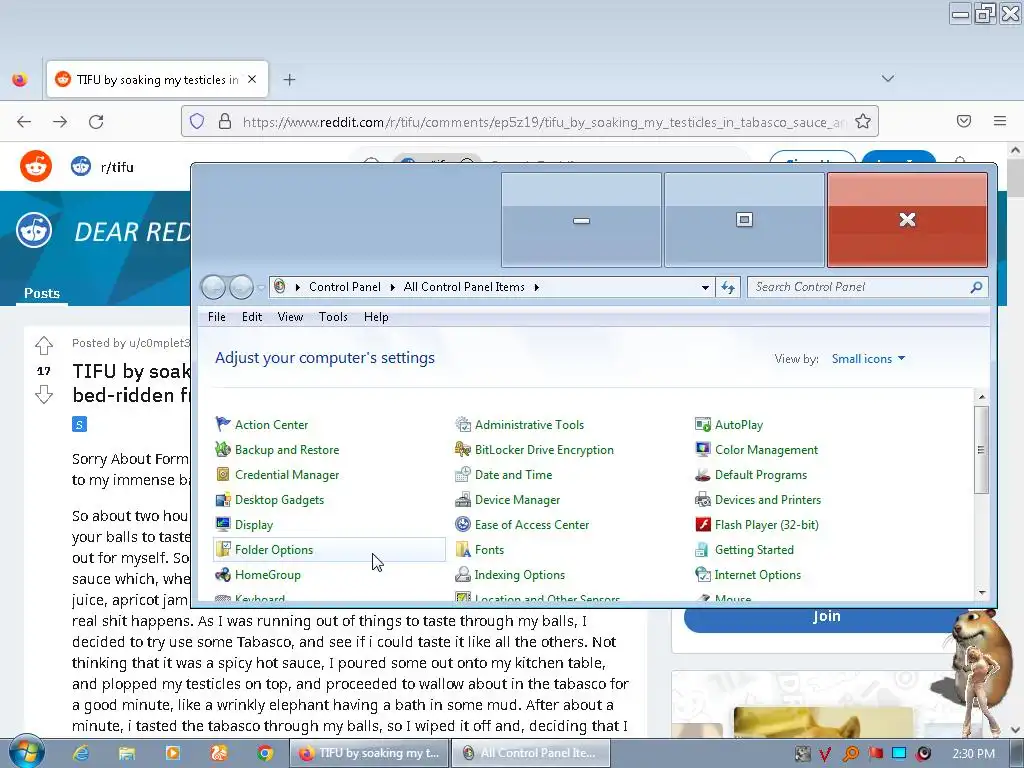Screen dimensions: 1024x768
Task: Launch Google Chrome from taskbar
Action: 264,753
